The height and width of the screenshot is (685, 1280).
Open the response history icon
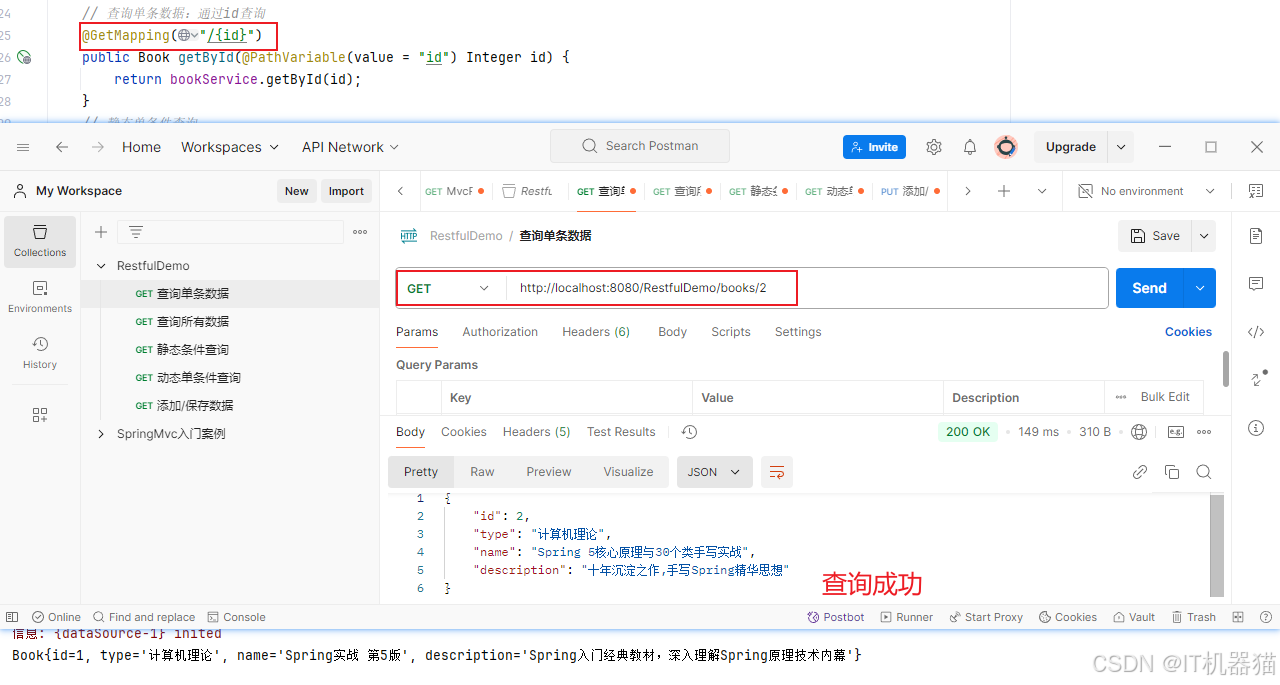tap(689, 432)
